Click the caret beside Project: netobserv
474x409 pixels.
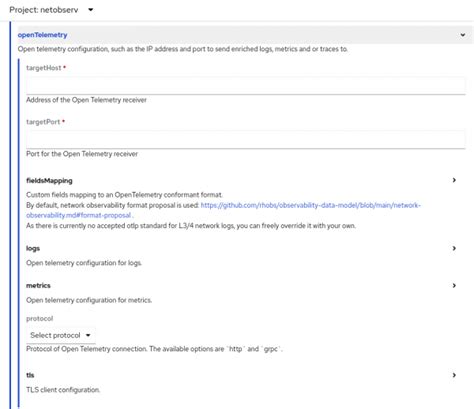pyautogui.click(x=91, y=10)
